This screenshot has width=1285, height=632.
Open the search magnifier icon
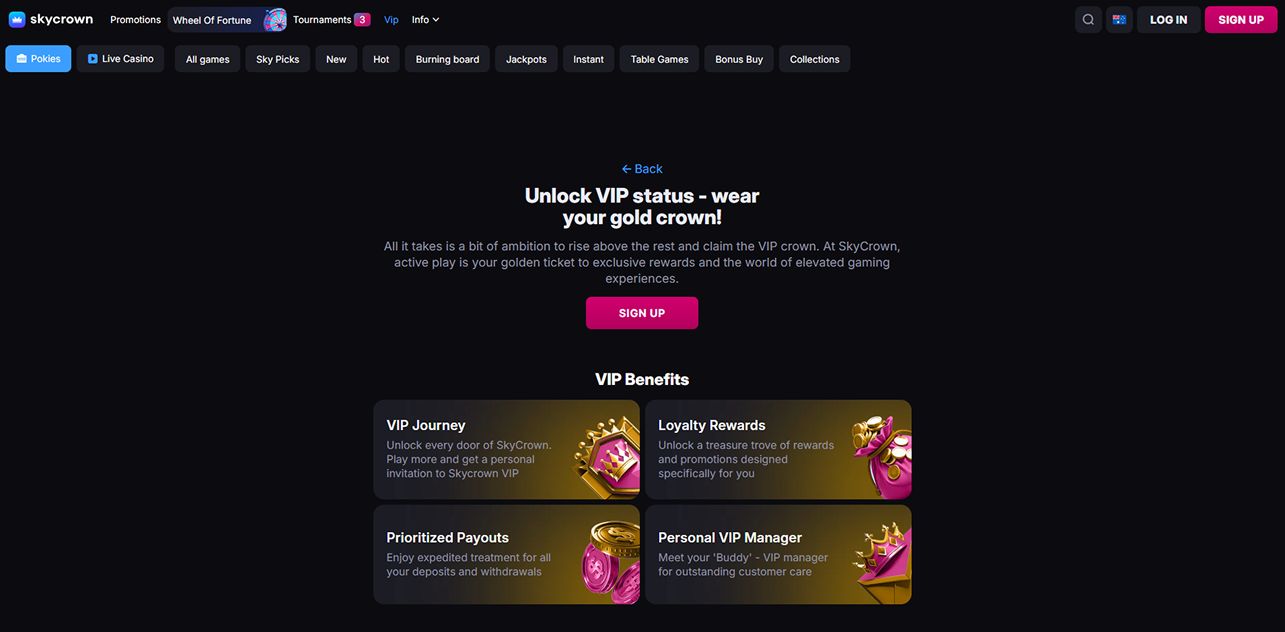tap(1088, 20)
